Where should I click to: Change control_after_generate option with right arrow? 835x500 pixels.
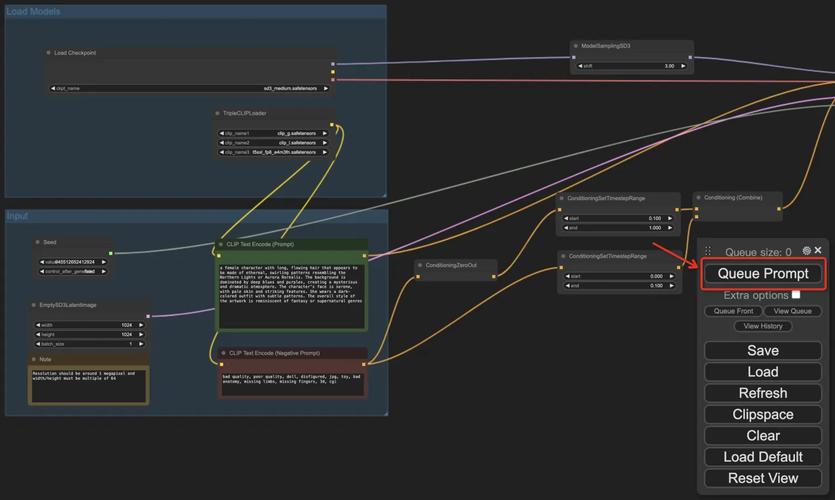[x=103, y=272]
